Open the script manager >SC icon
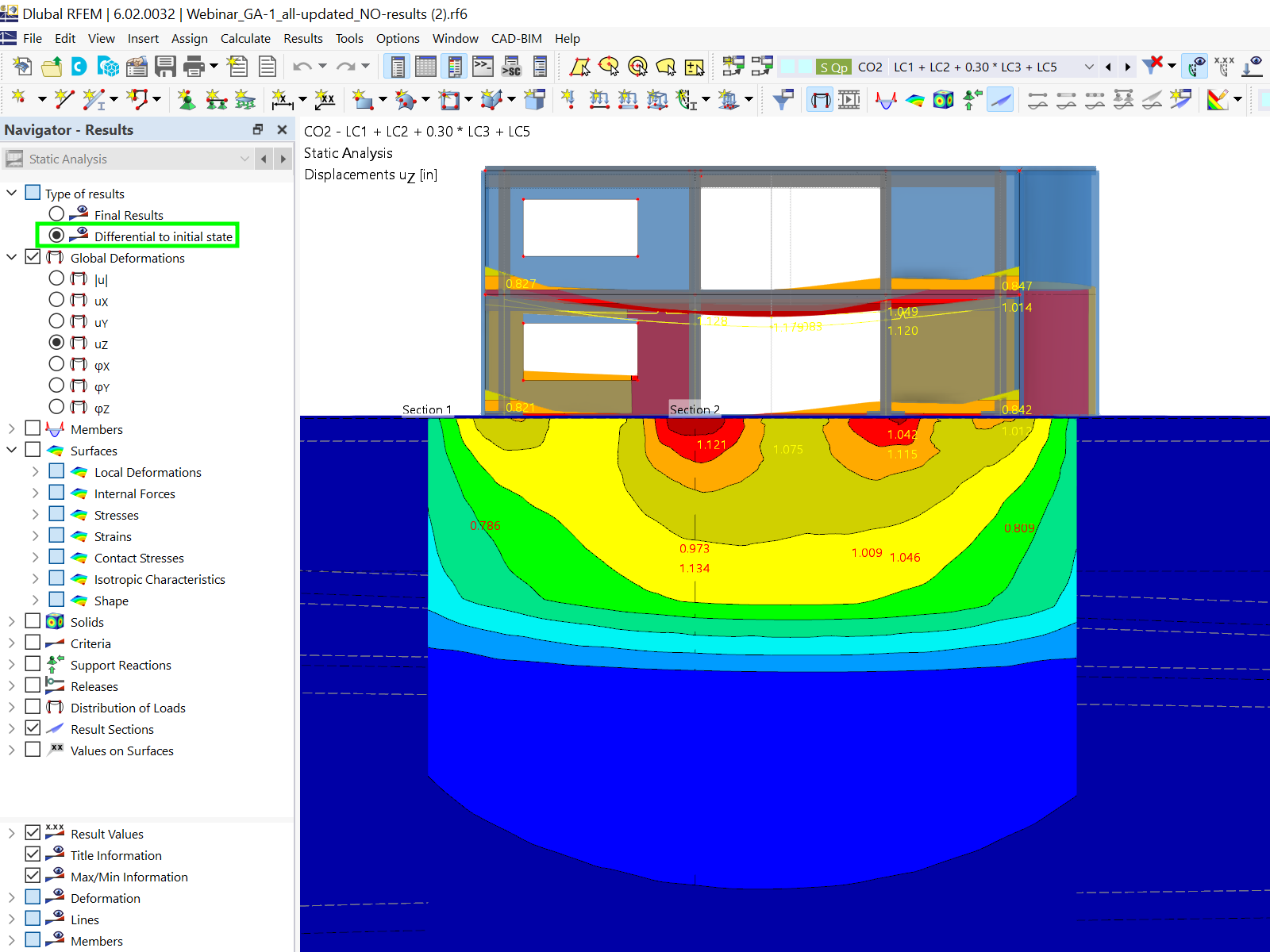 point(511,67)
